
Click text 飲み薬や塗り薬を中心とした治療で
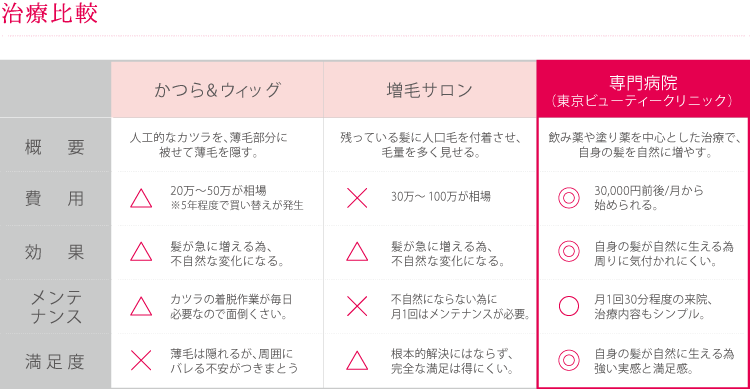[x=643, y=138]
